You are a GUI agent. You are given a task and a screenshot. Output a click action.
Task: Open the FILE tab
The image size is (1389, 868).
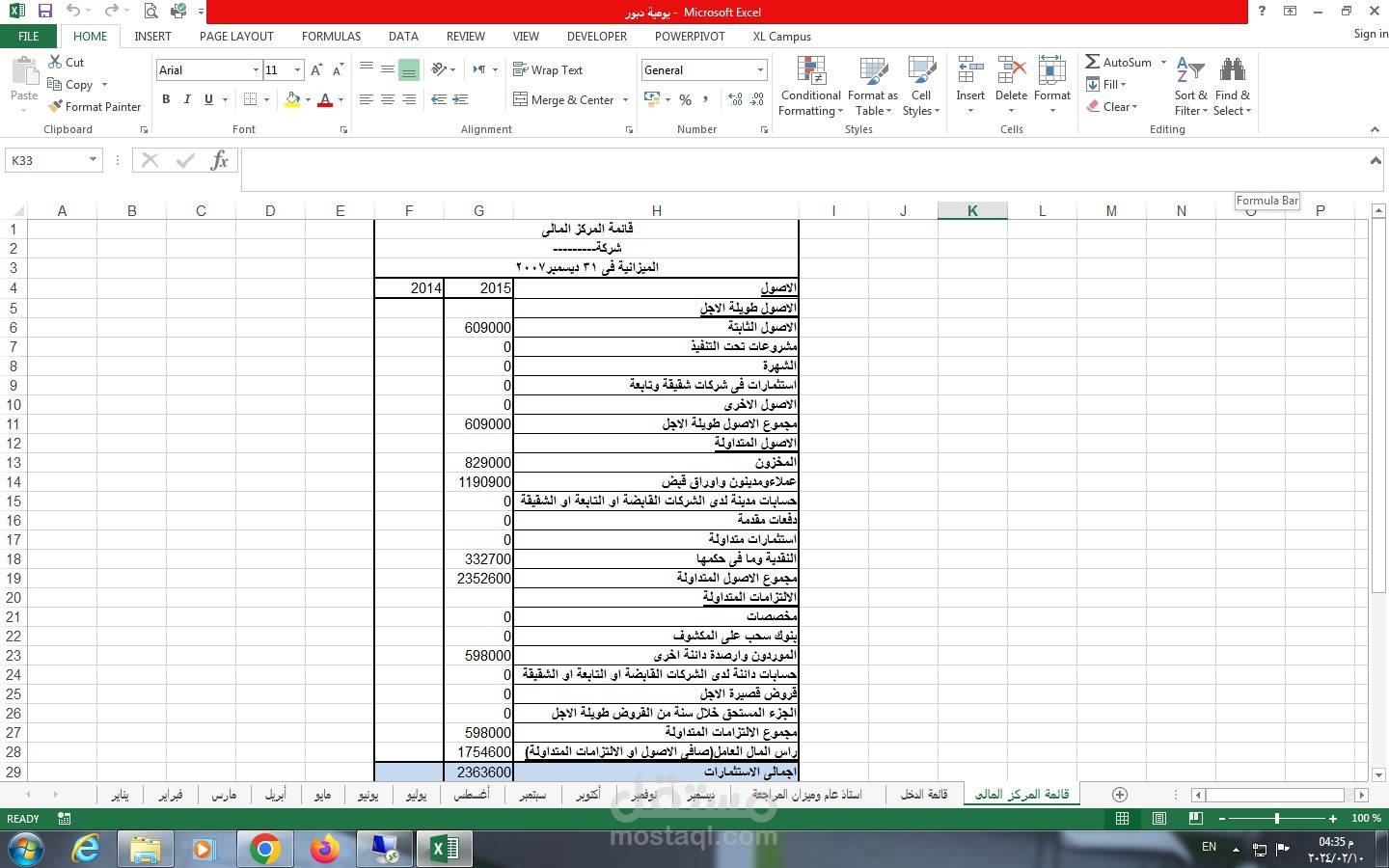(29, 37)
